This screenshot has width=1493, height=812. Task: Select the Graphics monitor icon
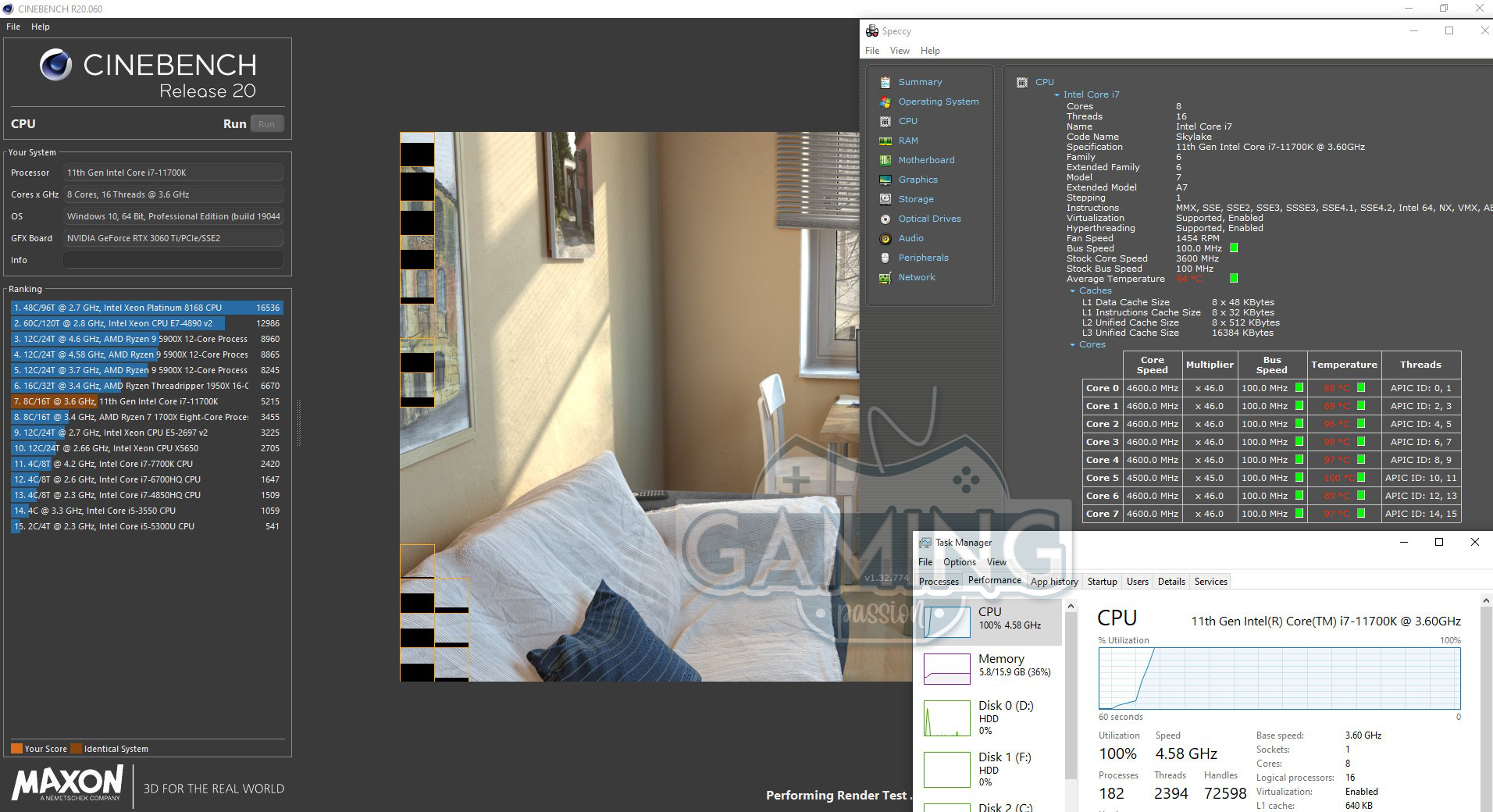pos(885,180)
